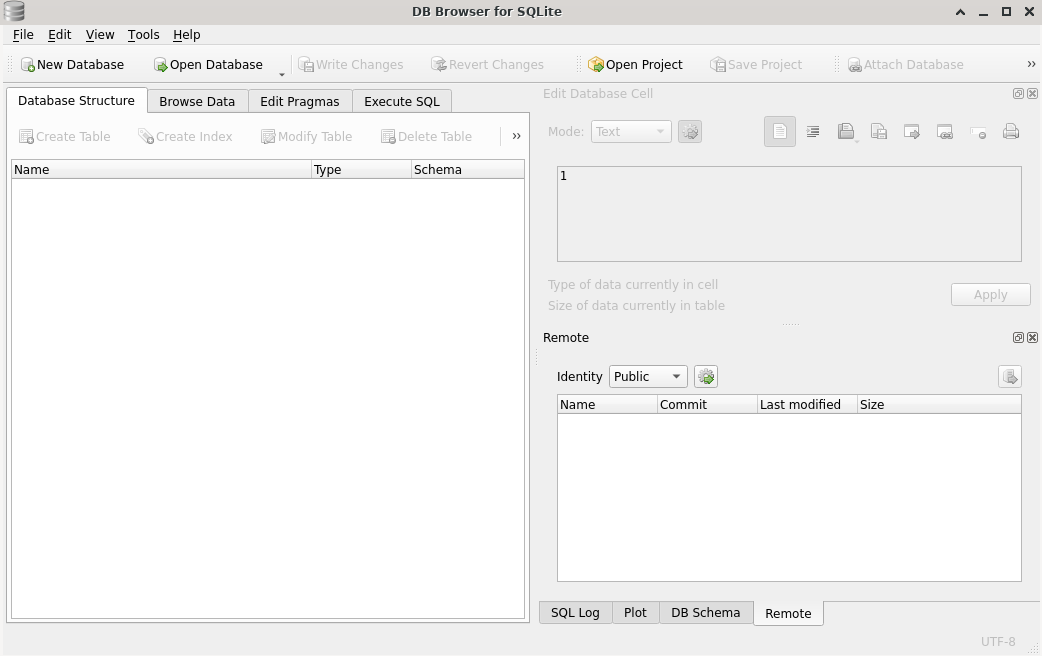This screenshot has height=656, width=1042.
Task: Click the New Database toolbar button
Action: 72,64
